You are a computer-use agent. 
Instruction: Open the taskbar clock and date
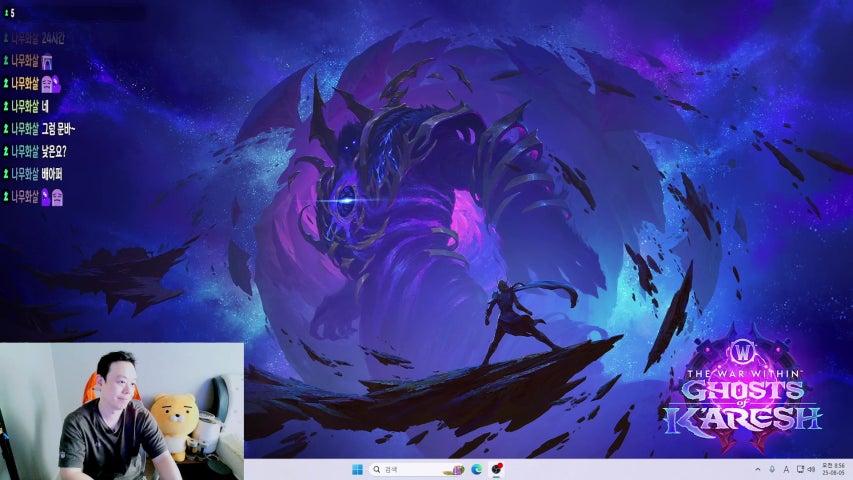pyautogui.click(x=833, y=469)
